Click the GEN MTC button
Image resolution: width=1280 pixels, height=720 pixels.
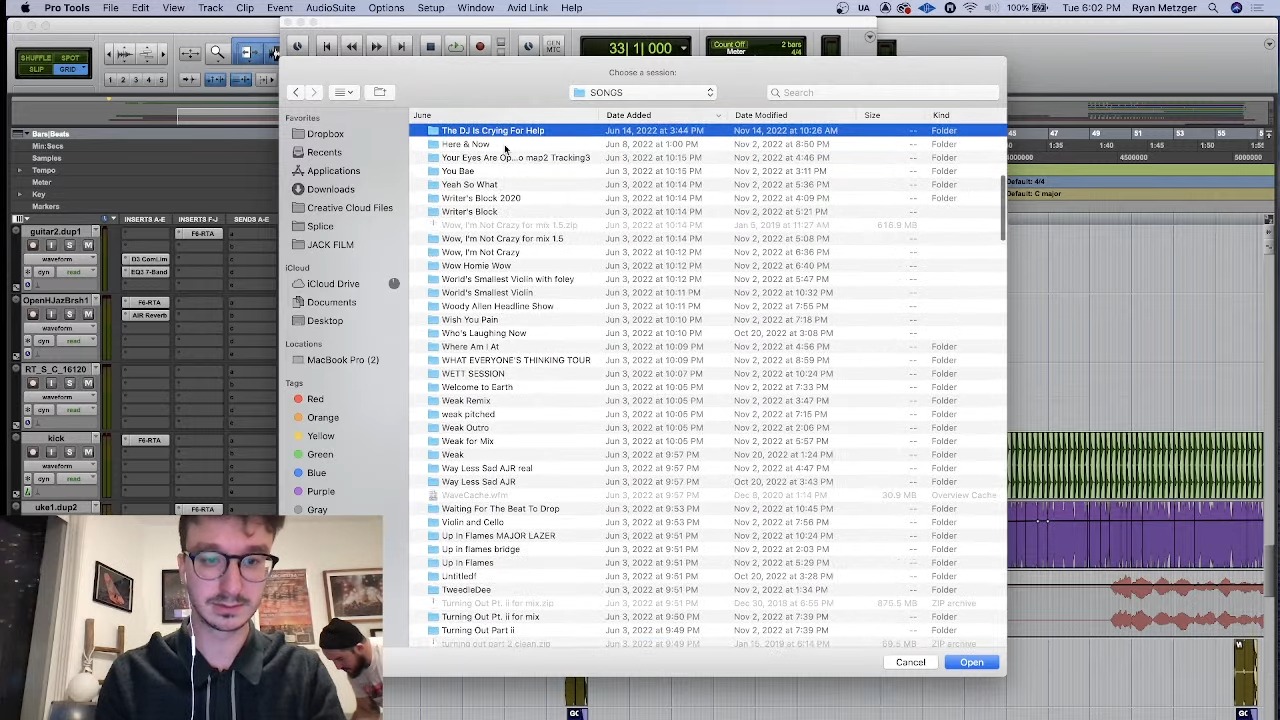[553, 47]
